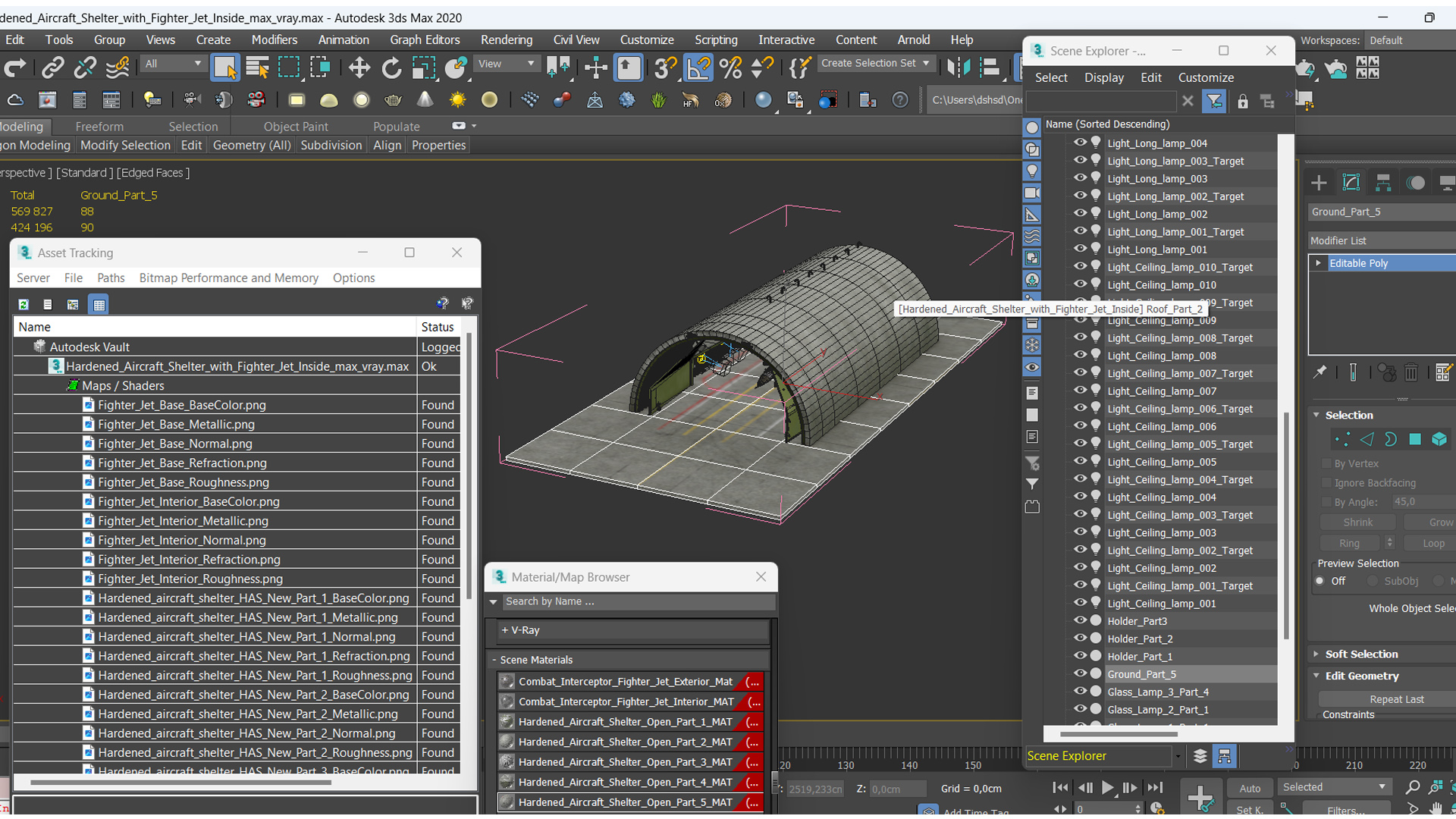Click Modify Selection ribbon panel
Screen dimensions: 1456x819
tap(125, 145)
